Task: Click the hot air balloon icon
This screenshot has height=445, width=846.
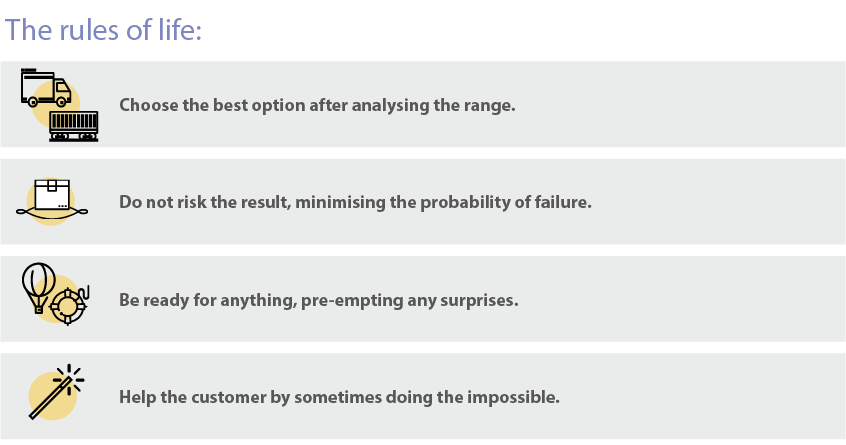Action: click(38, 288)
